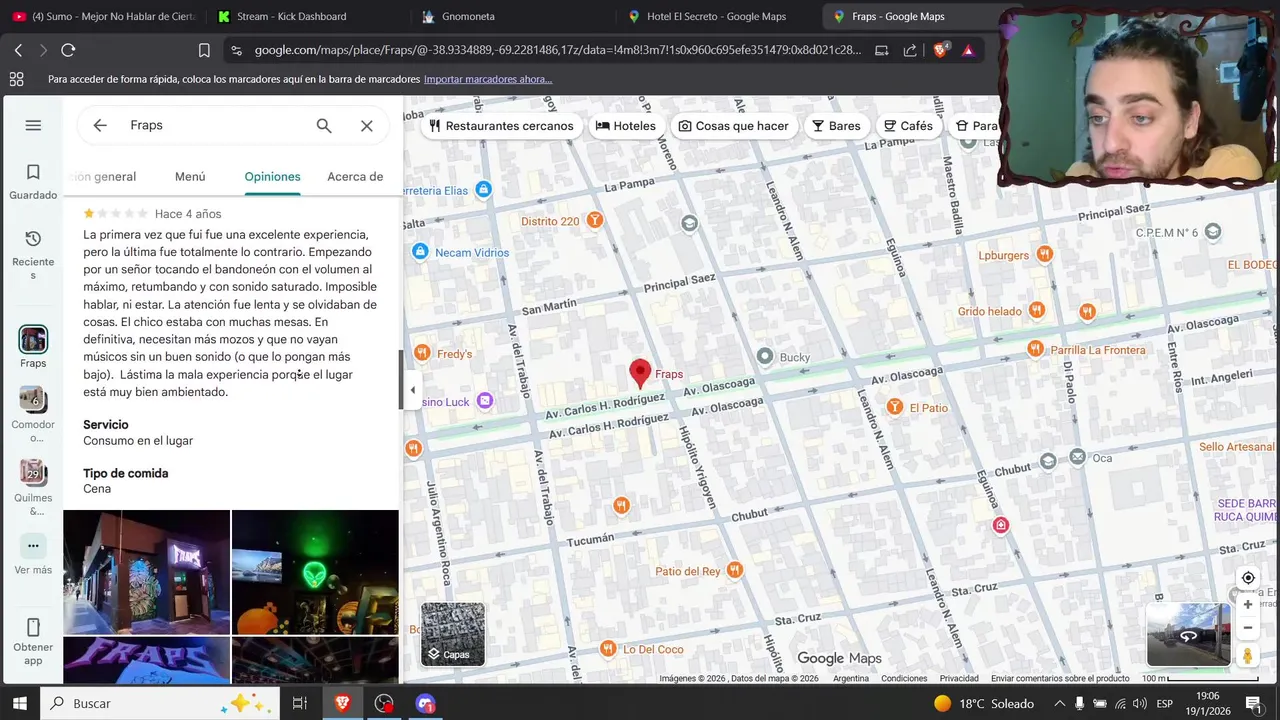Click the magnifier search icon
The height and width of the screenshot is (720, 1280).
click(x=324, y=125)
